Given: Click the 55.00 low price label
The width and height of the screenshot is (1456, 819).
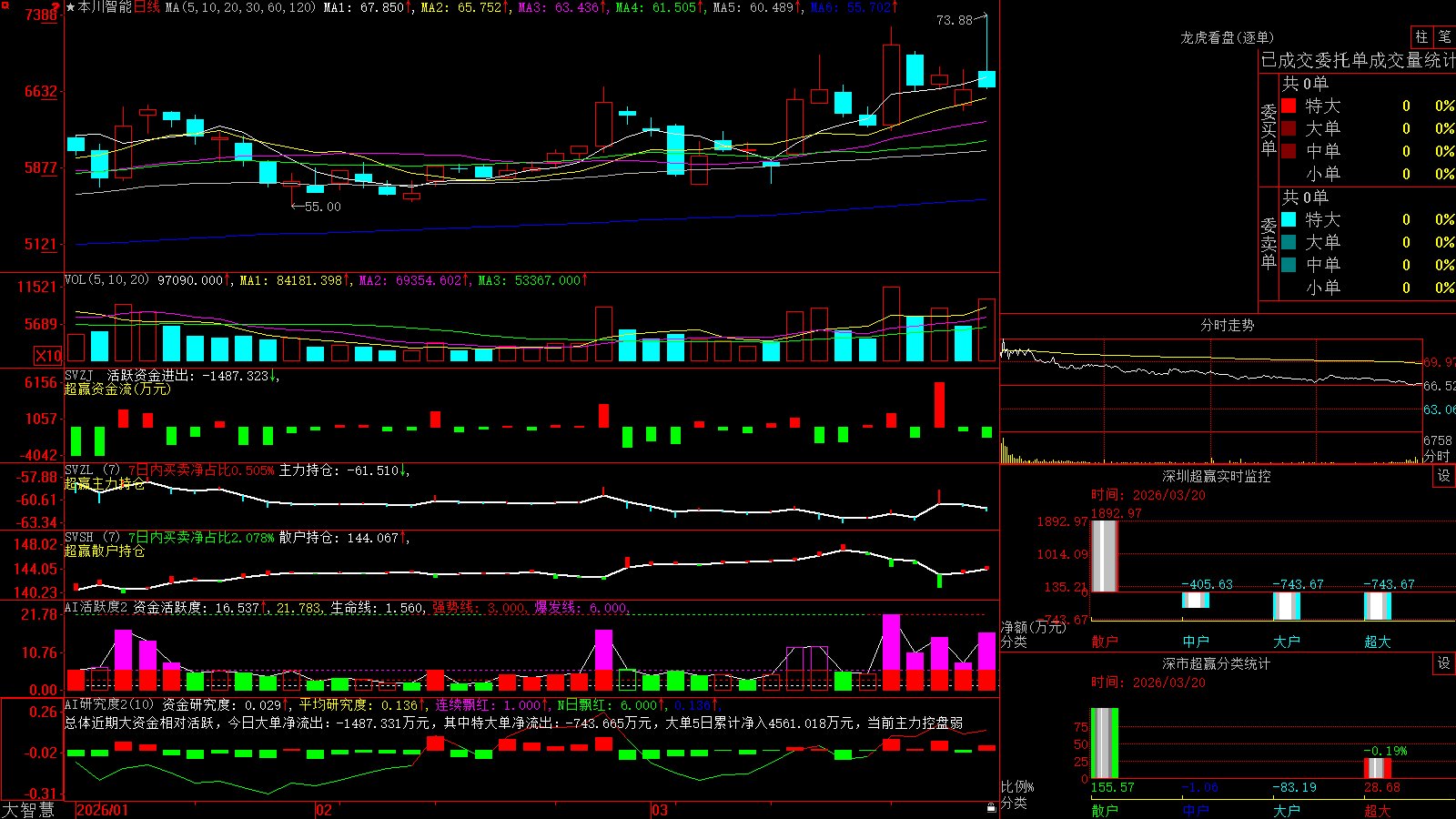Looking at the screenshot, I should point(323,207).
